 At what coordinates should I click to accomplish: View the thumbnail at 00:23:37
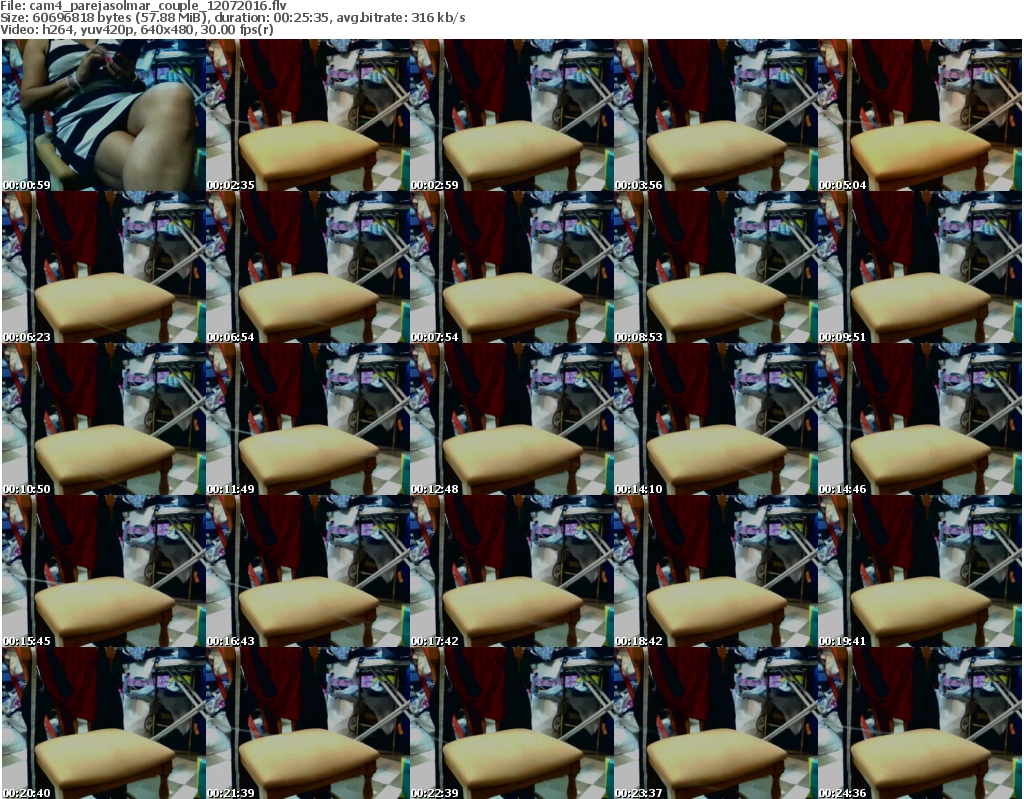coord(716,723)
